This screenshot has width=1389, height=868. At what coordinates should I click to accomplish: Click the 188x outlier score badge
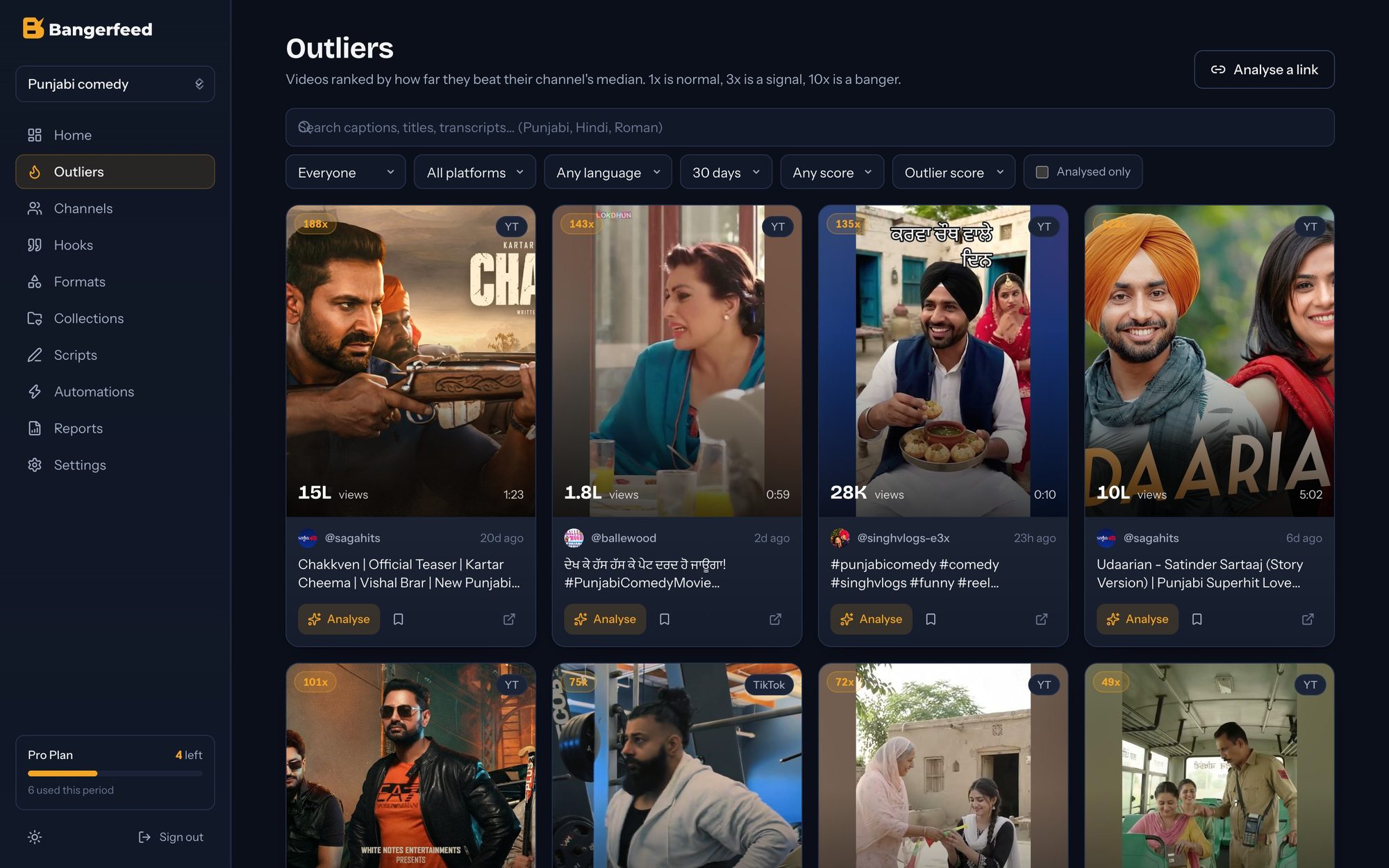[315, 224]
